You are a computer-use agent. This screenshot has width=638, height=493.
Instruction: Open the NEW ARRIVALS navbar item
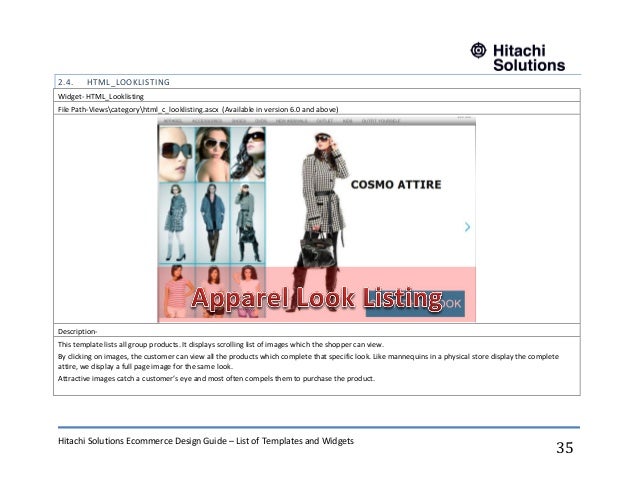(x=291, y=121)
